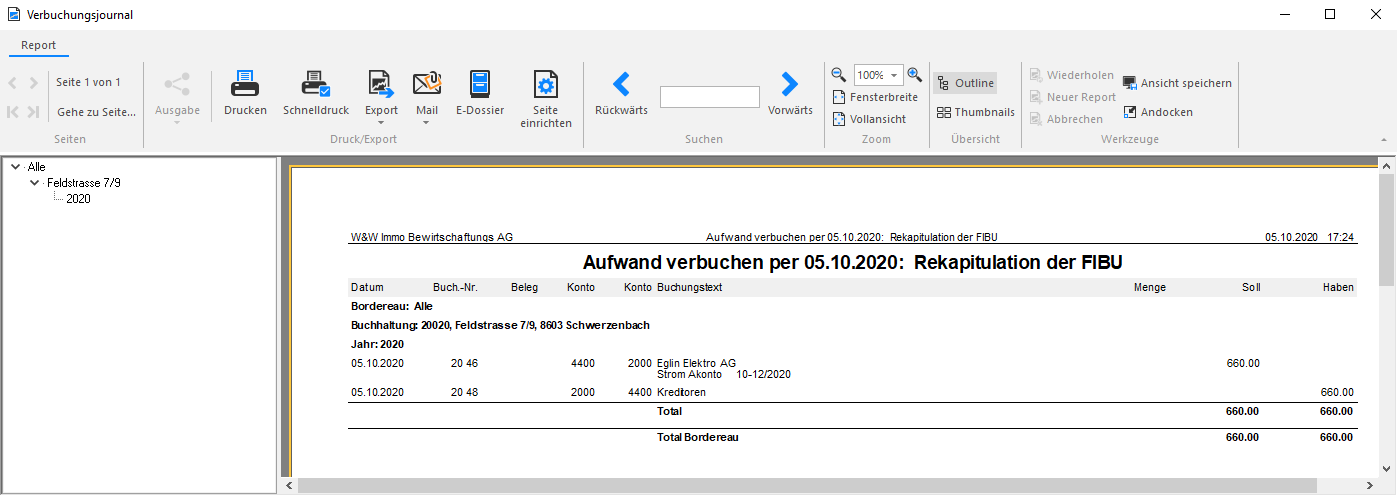Click the Verbuchungsjournal window icon
The height and width of the screenshot is (497, 1397).
tap(14, 15)
